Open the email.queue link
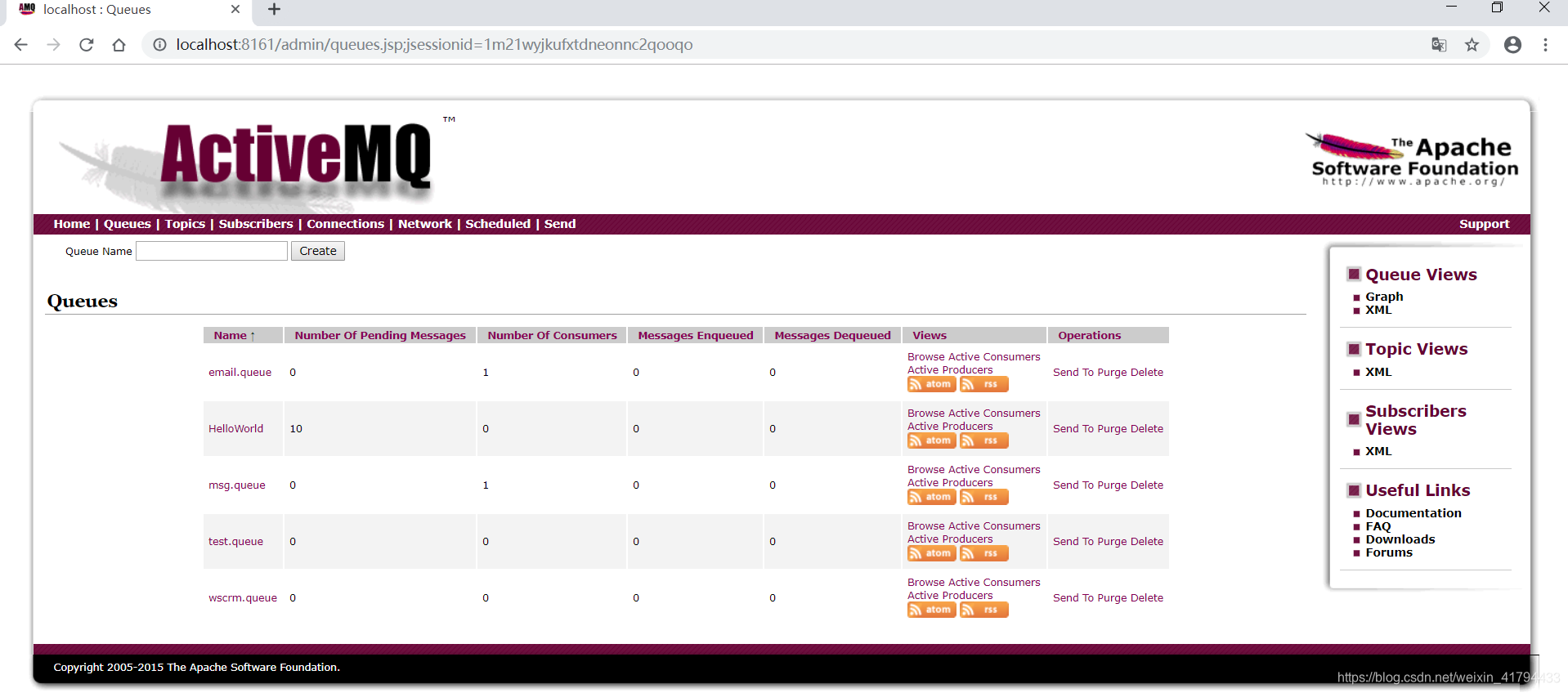 [240, 373]
